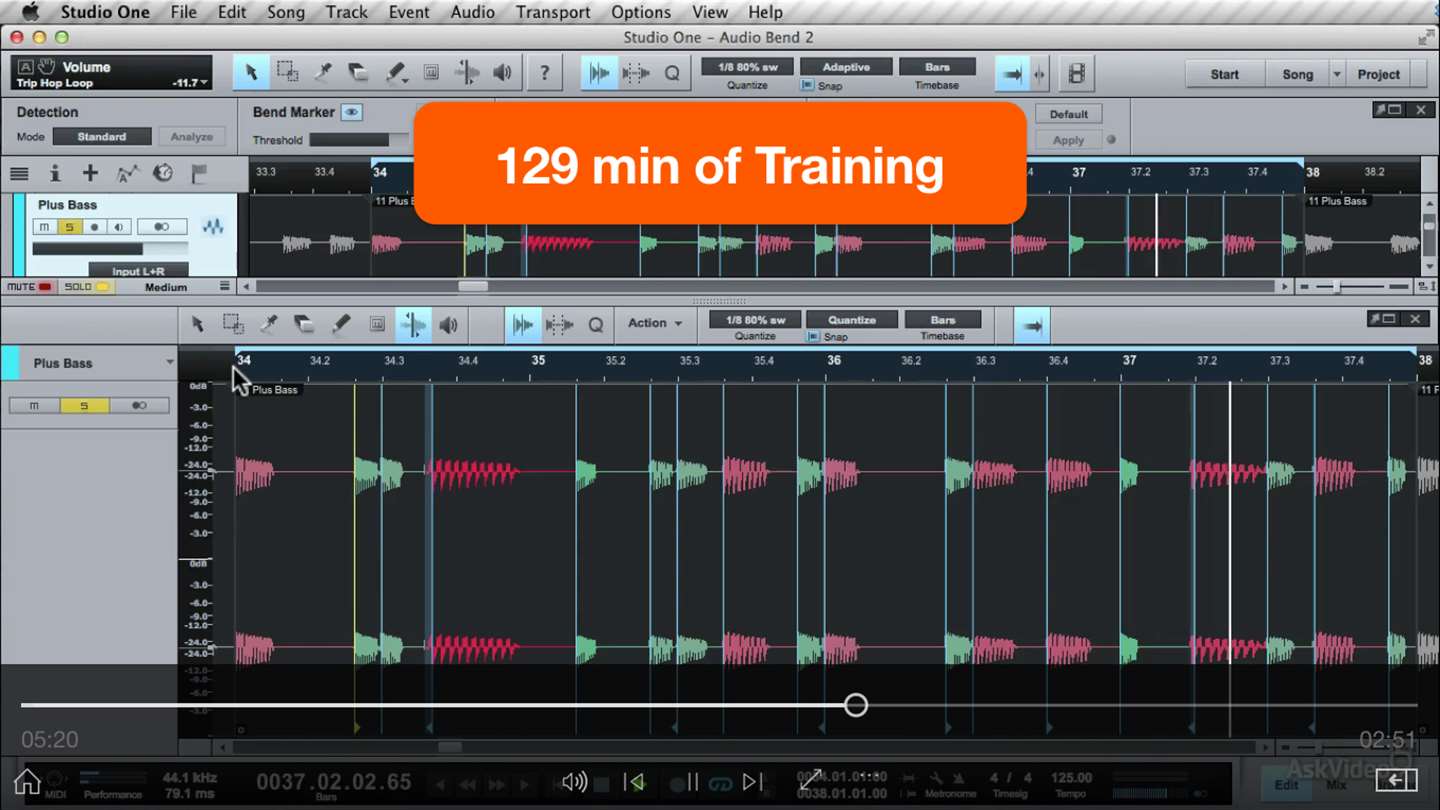Open help question mark button
This screenshot has height=810, width=1440.
point(544,73)
